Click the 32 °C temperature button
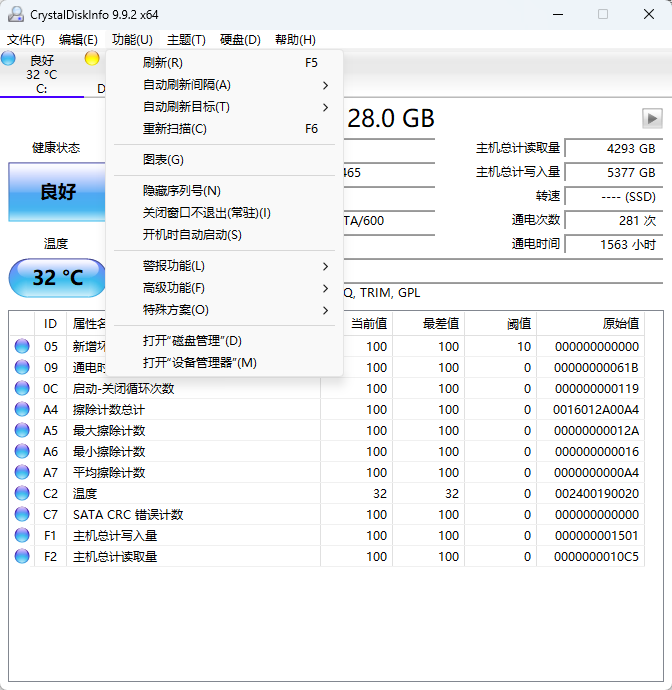The width and height of the screenshot is (672, 690). click(57, 278)
